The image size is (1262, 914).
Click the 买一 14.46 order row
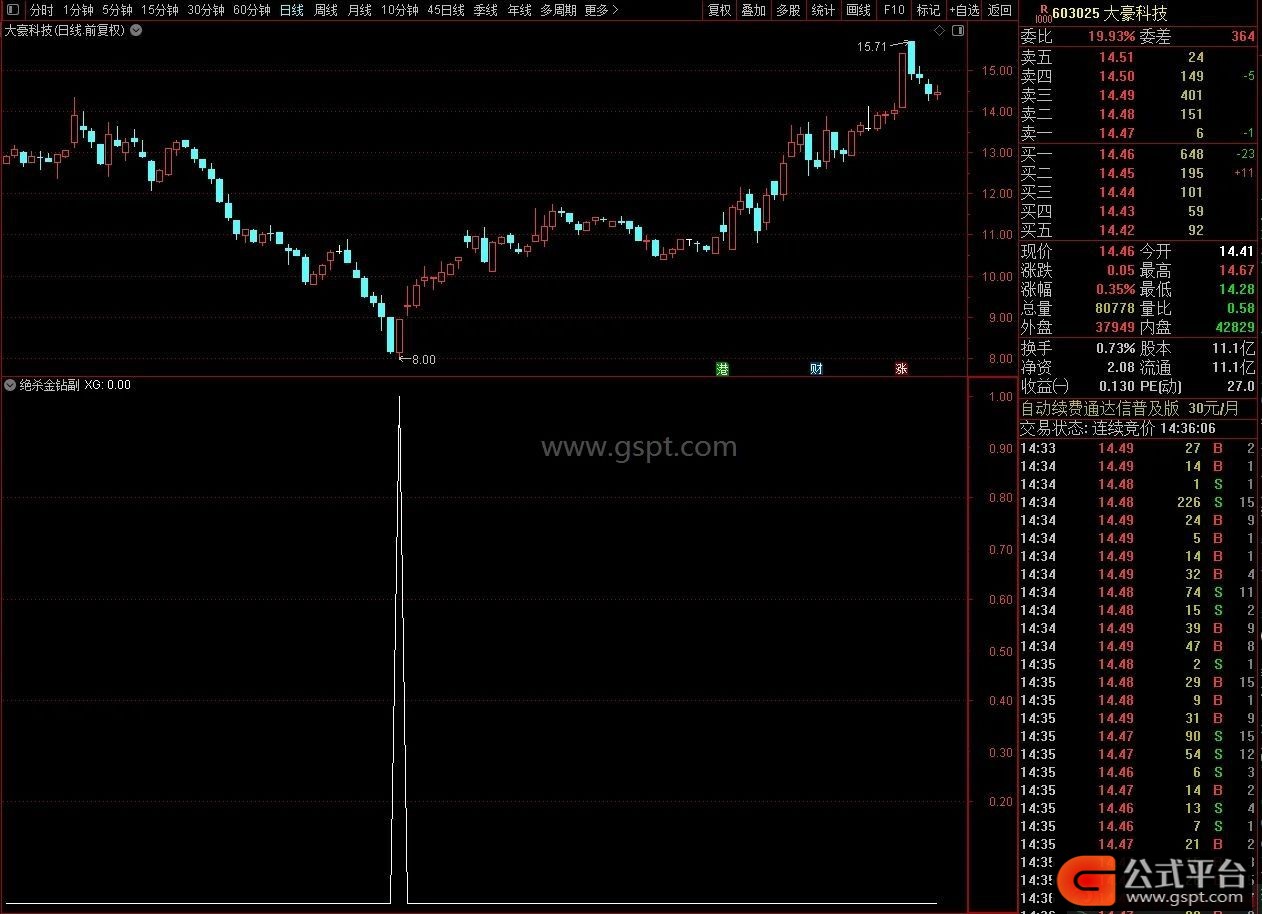point(1138,154)
